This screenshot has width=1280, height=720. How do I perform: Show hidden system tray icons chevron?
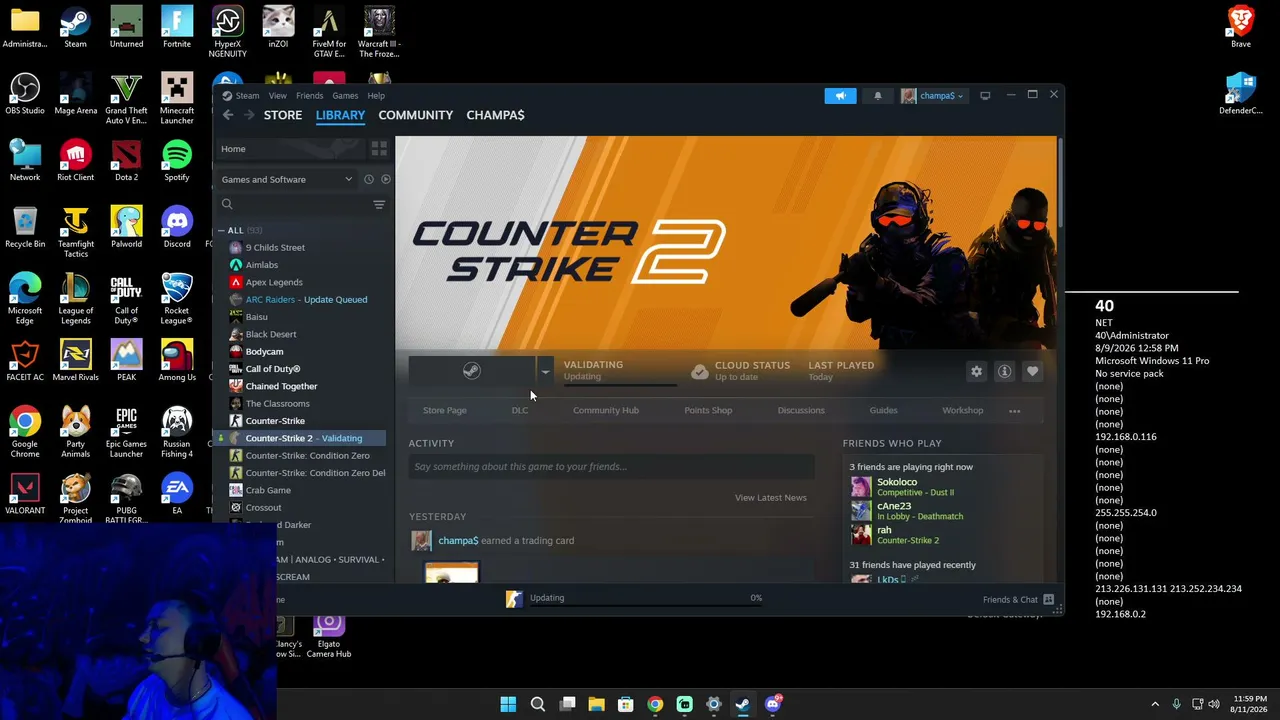(1155, 704)
